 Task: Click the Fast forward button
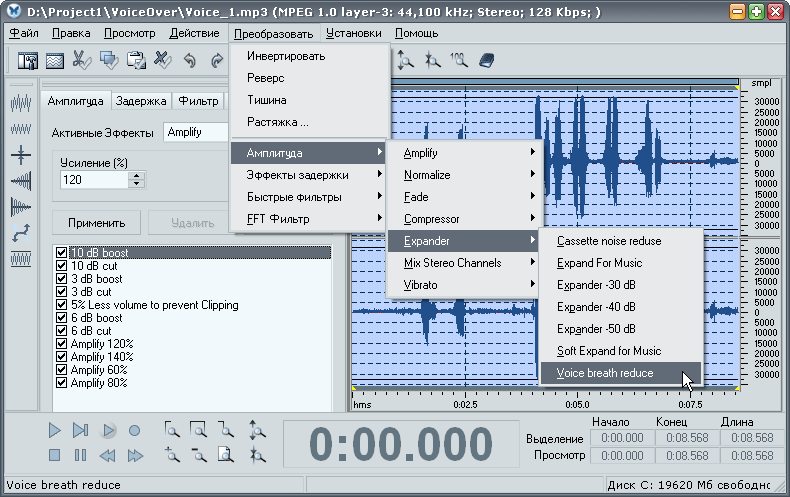tap(135, 456)
